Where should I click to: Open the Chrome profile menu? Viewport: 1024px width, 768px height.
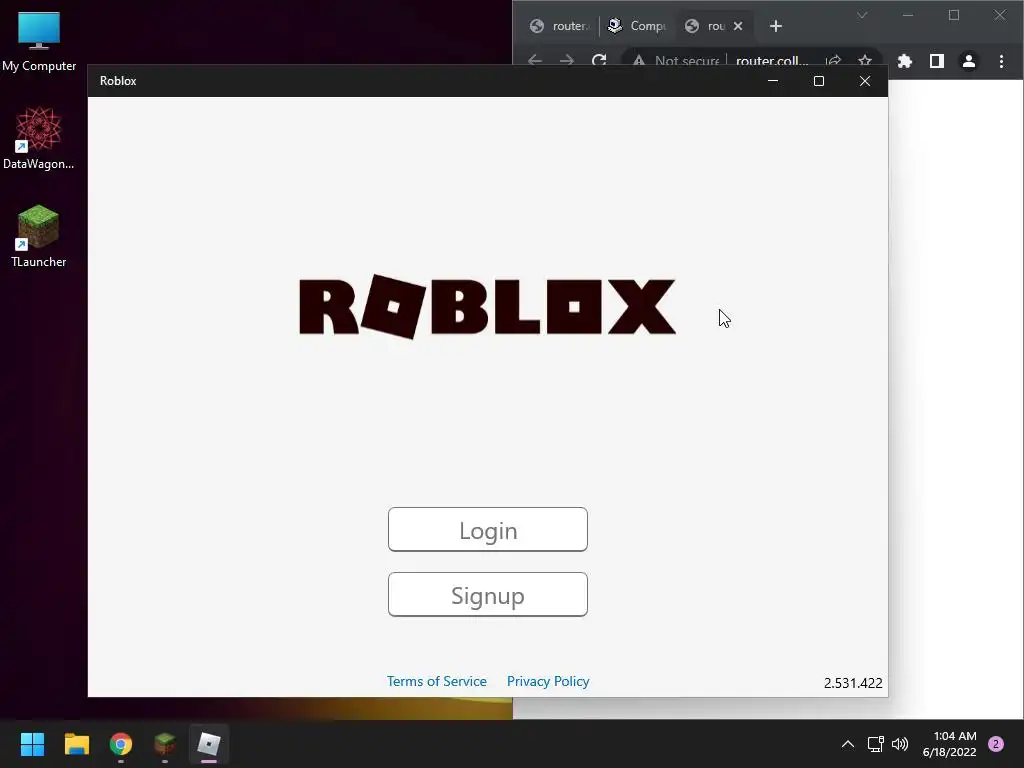point(968,61)
